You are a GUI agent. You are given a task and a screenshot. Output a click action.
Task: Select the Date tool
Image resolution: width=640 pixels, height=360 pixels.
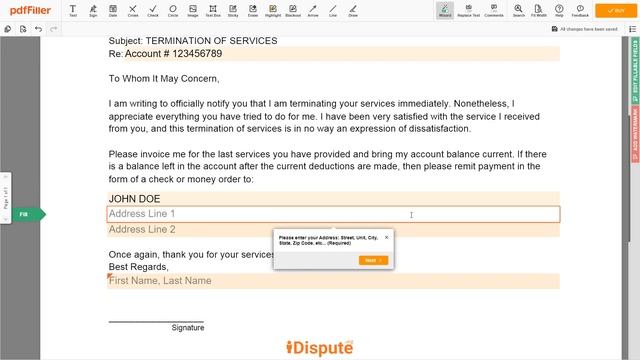[113, 11]
